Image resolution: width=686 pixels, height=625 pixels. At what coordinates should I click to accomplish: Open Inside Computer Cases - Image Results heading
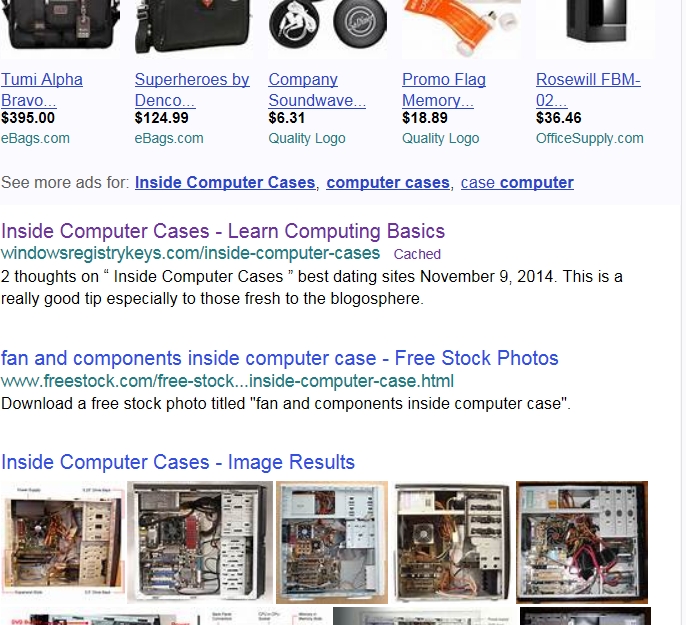pos(178,462)
